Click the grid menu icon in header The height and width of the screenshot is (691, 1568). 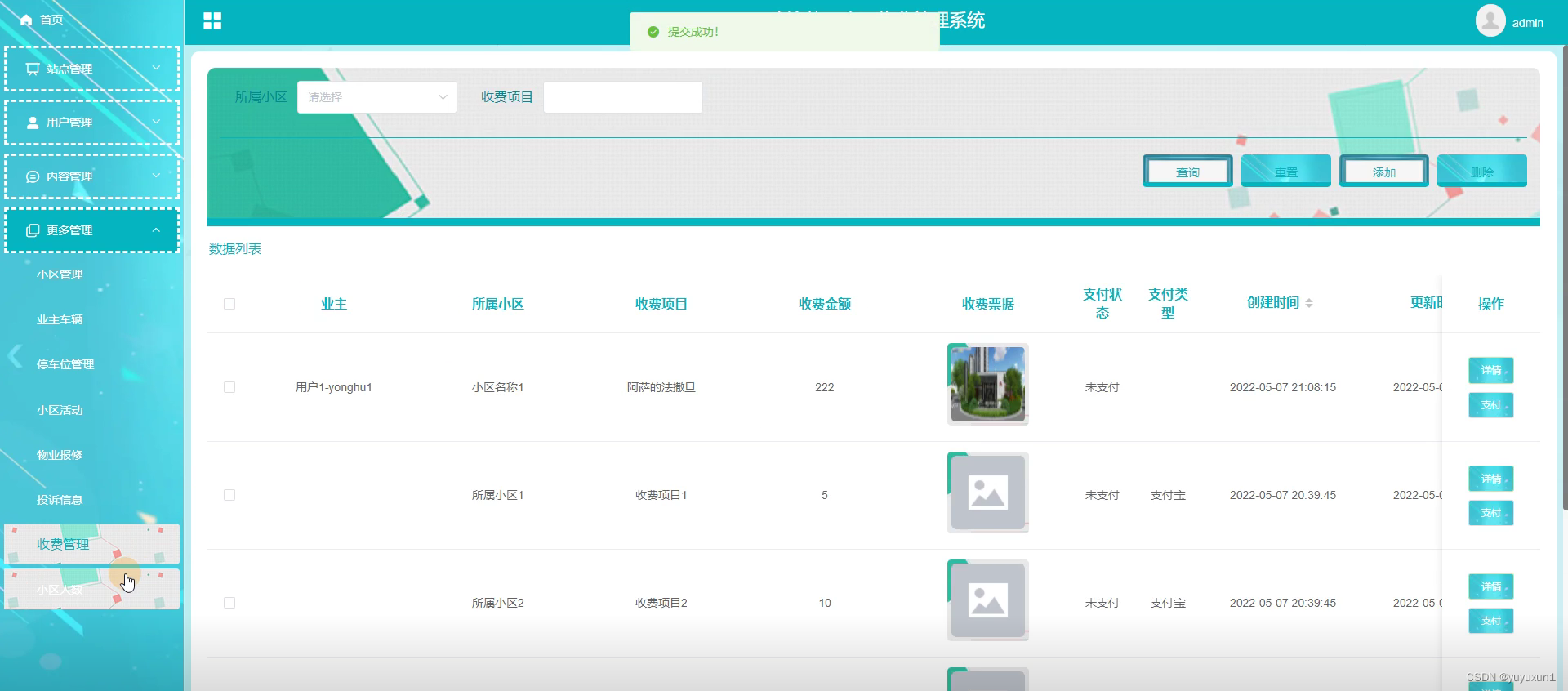coord(212,21)
